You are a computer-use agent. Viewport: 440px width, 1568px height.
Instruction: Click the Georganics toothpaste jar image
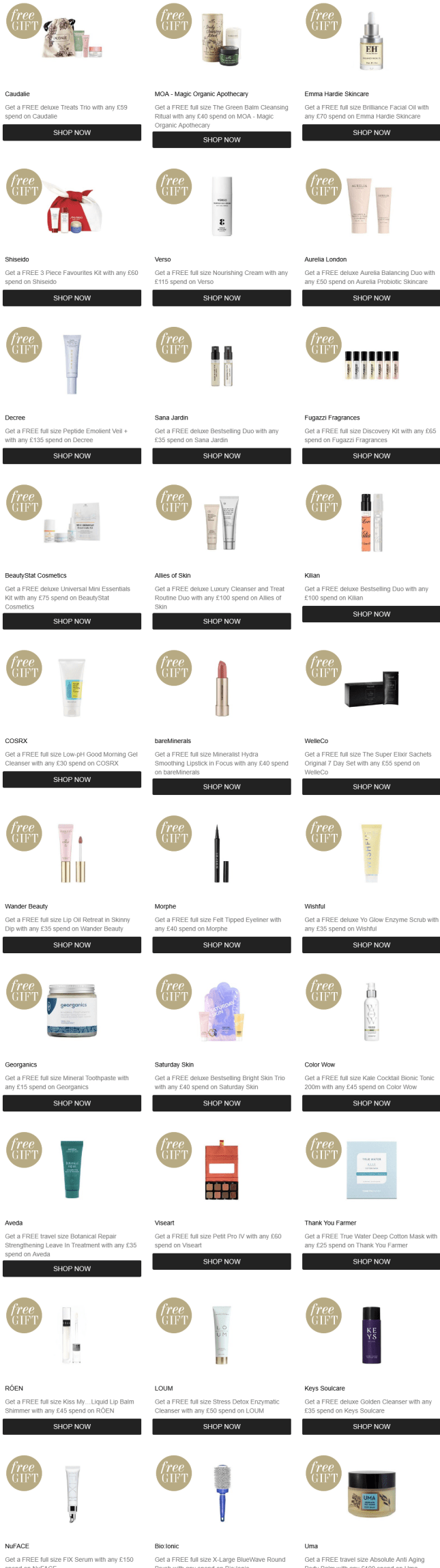click(72, 1011)
